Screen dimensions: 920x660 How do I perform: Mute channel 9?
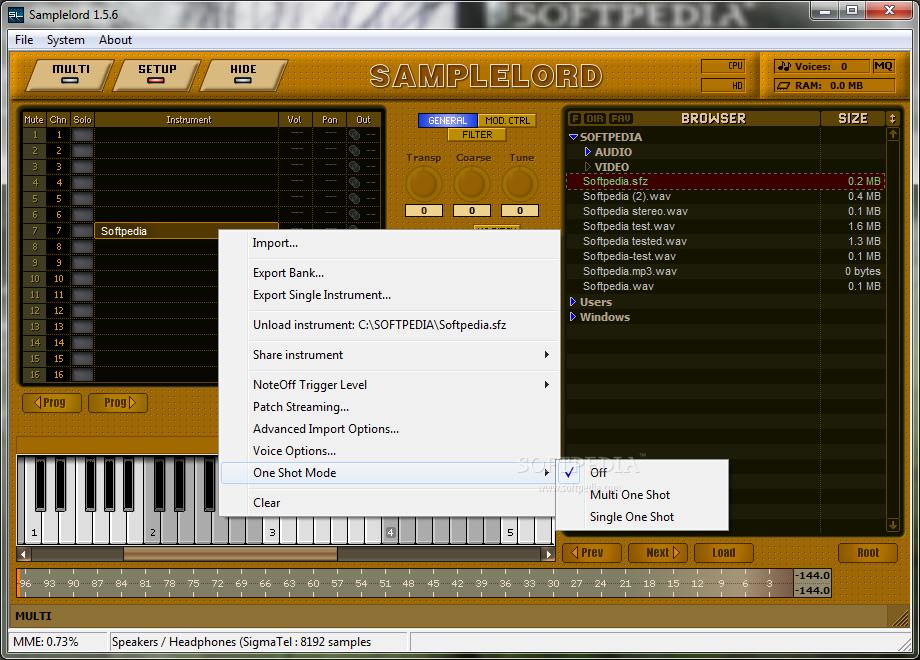pyautogui.click(x=35, y=263)
